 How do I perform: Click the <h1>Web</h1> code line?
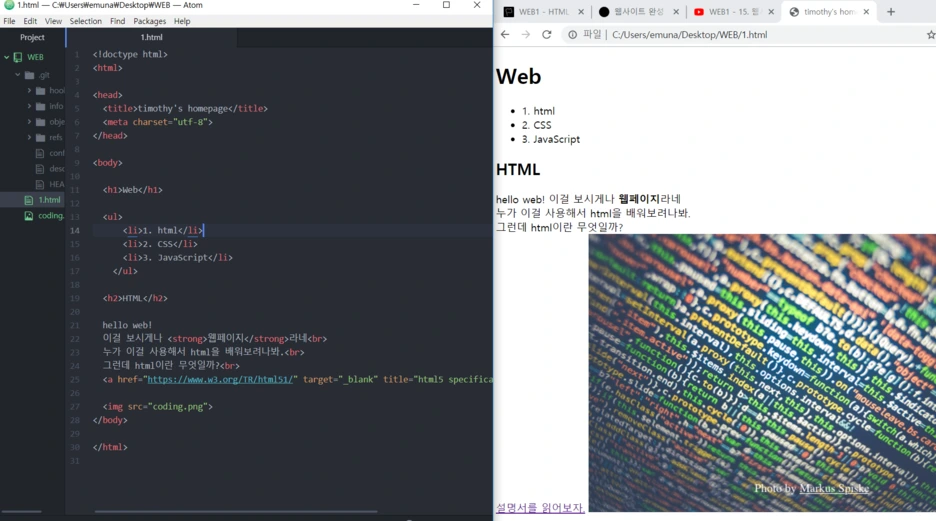point(133,190)
